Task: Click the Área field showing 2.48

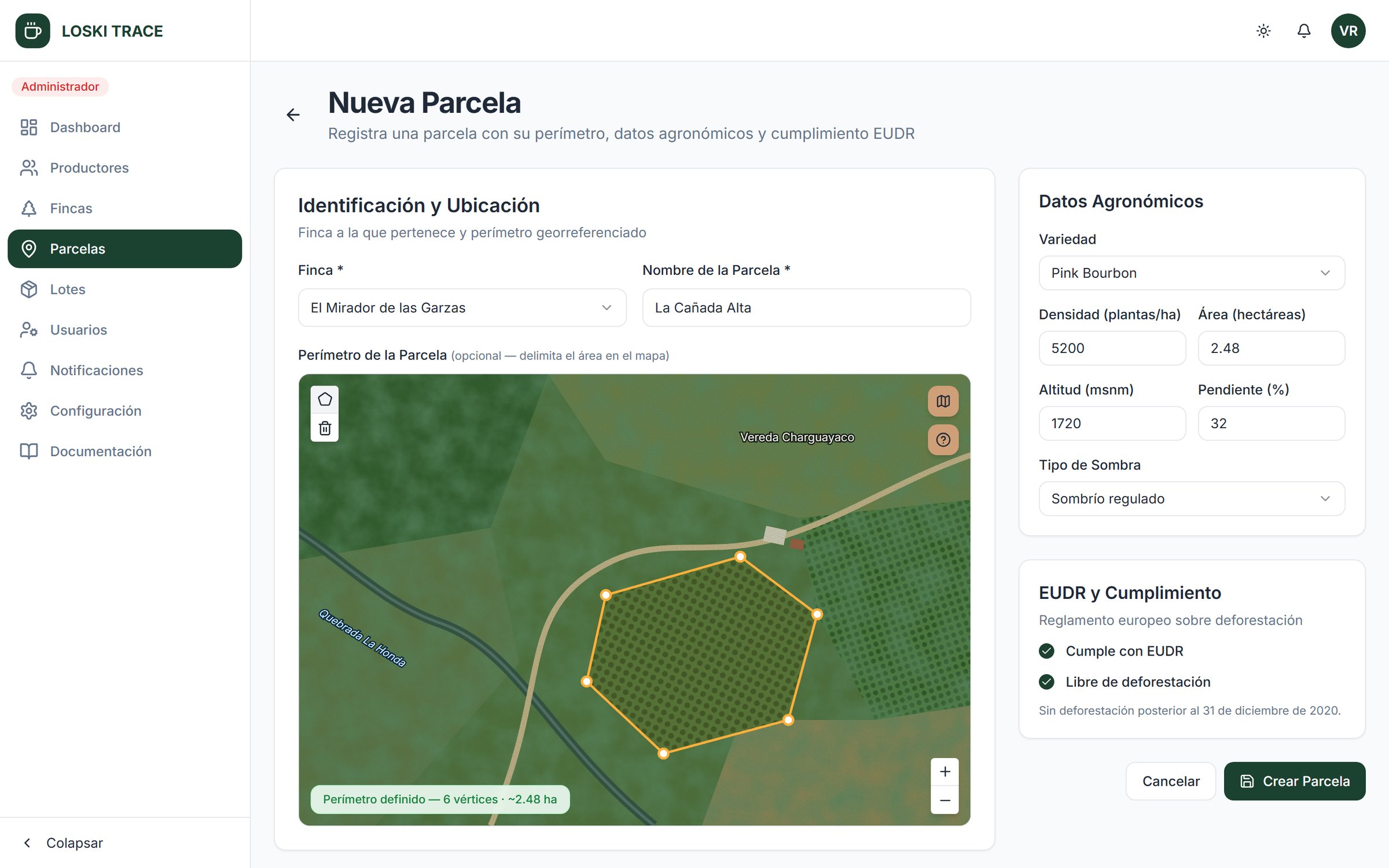Action: coord(1271,348)
